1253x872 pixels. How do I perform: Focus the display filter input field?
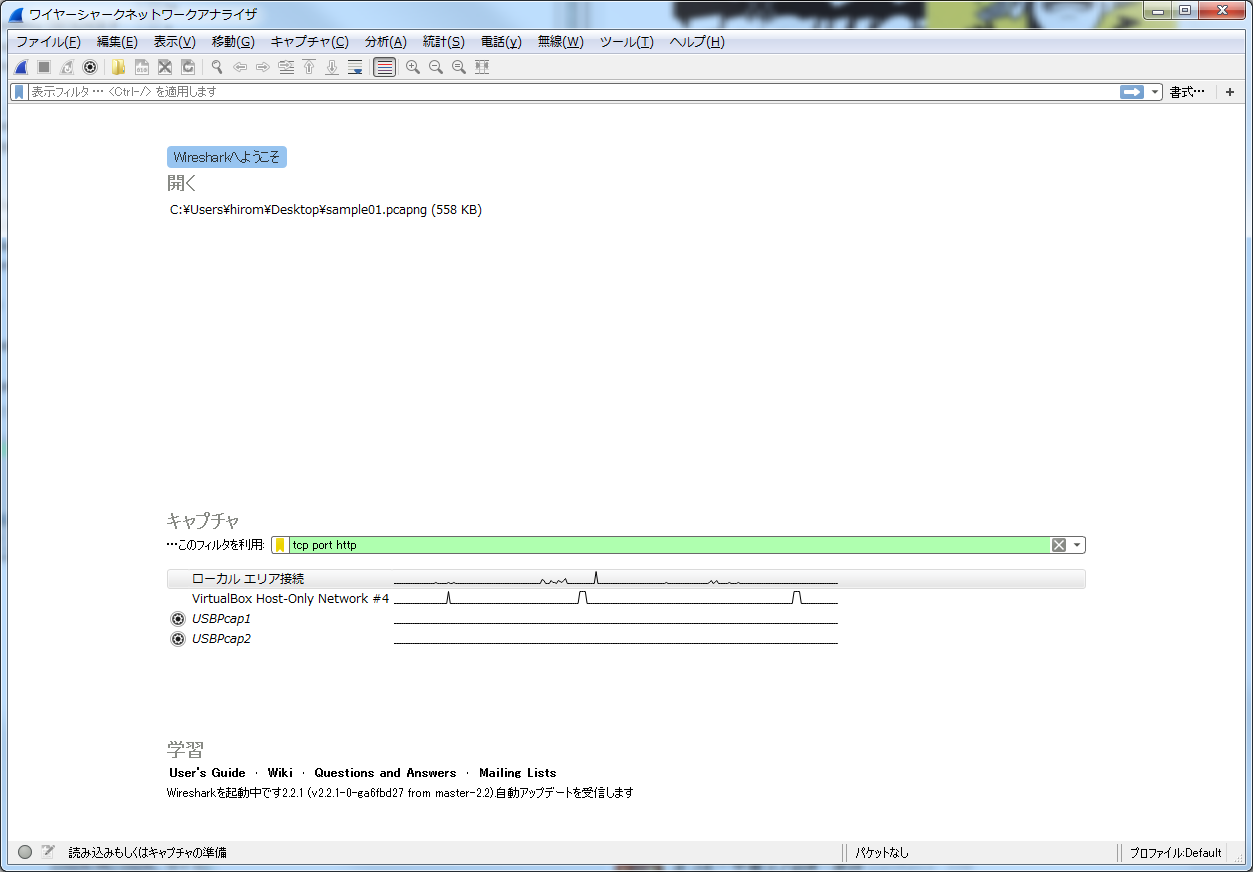[573, 92]
